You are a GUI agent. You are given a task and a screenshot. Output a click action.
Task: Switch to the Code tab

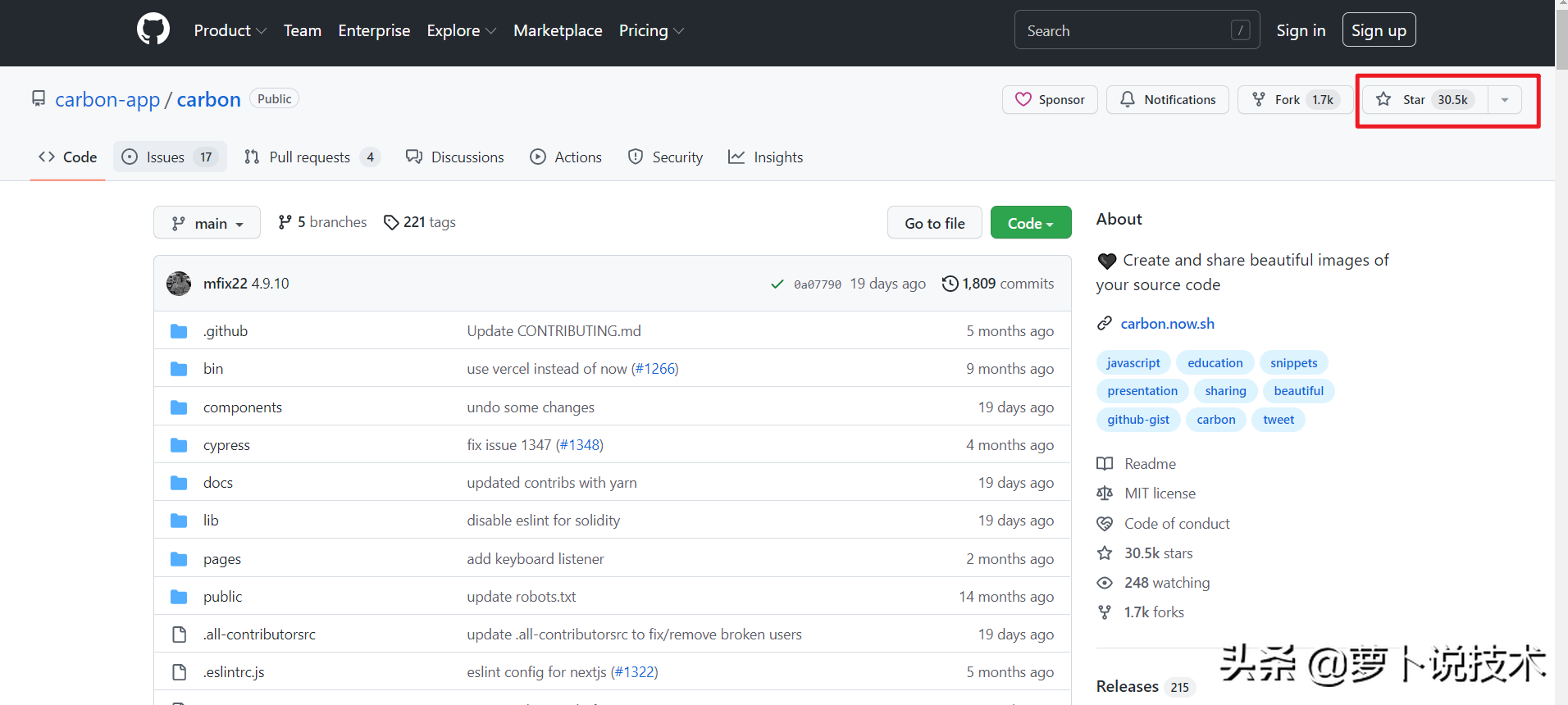pyautogui.click(x=68, y=157)
